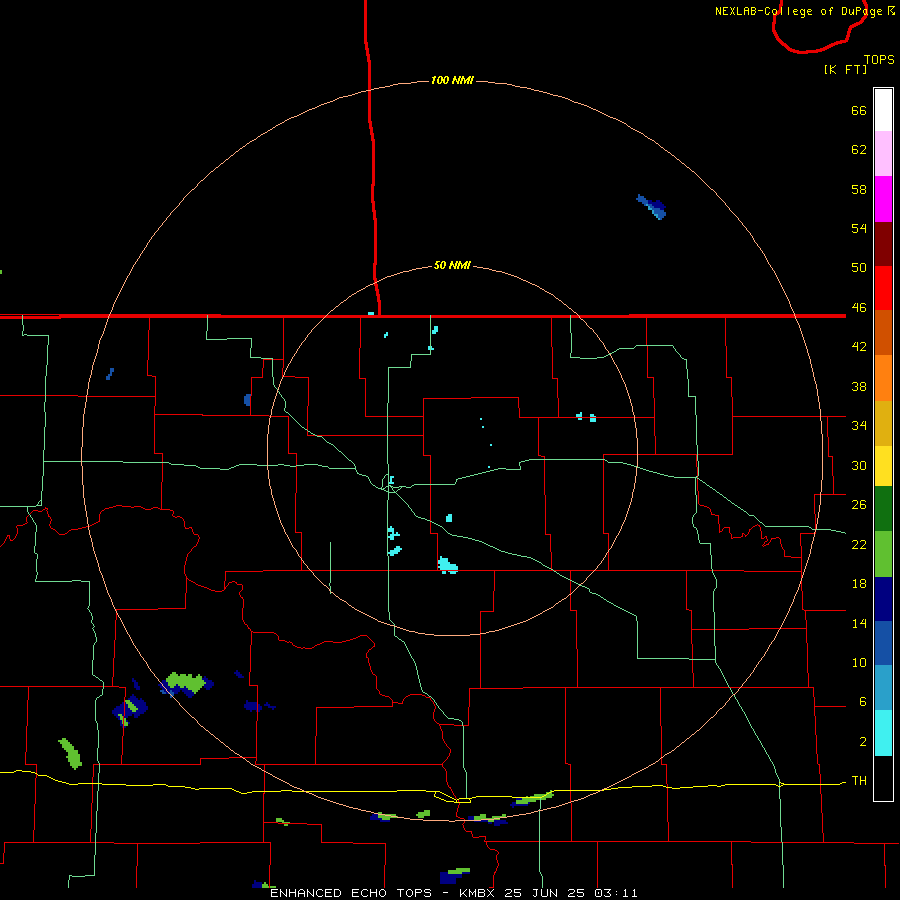
Task: Click the legend value 50
Action: [x=859, y=268]
